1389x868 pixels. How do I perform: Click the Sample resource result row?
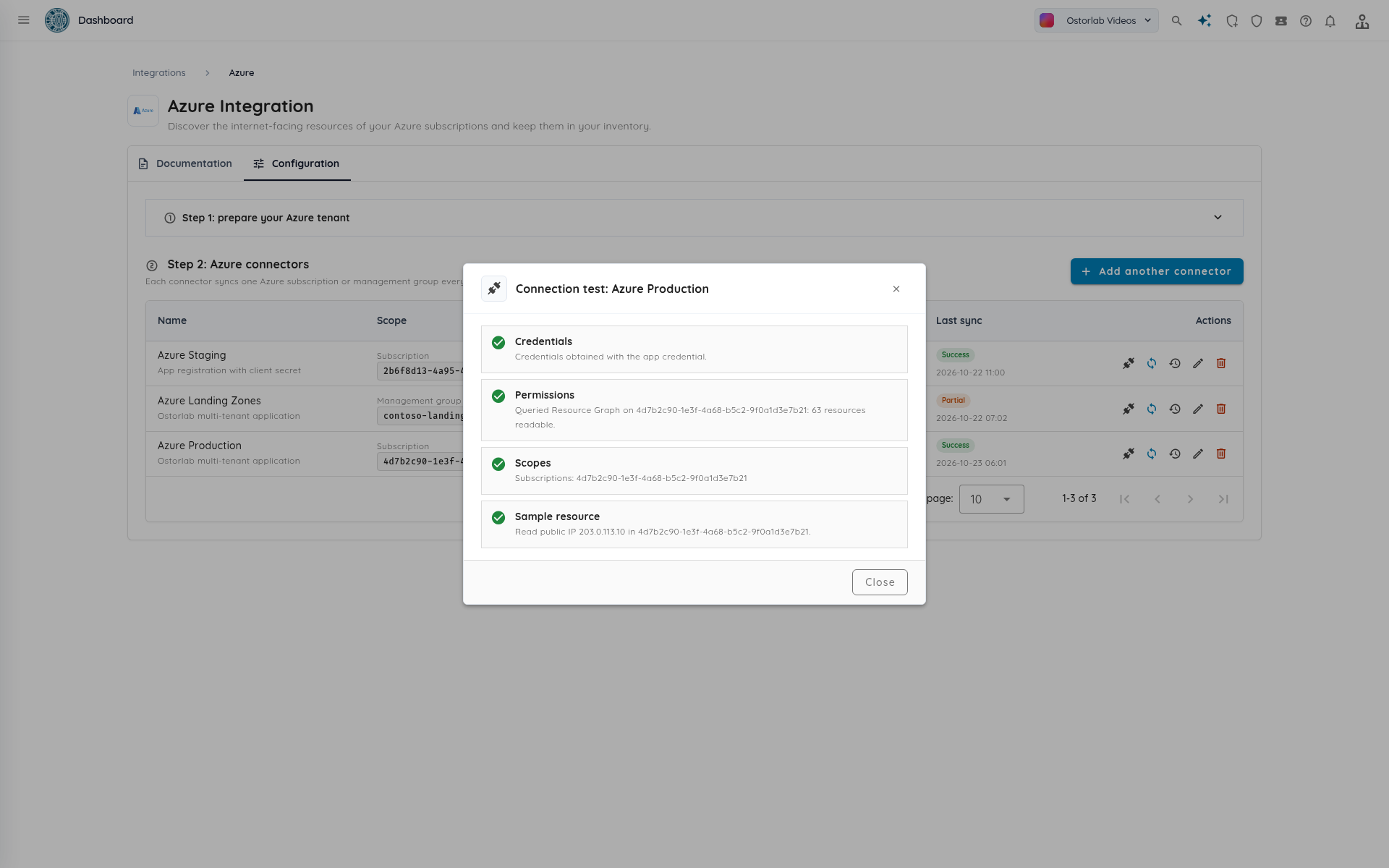point(694,524)
